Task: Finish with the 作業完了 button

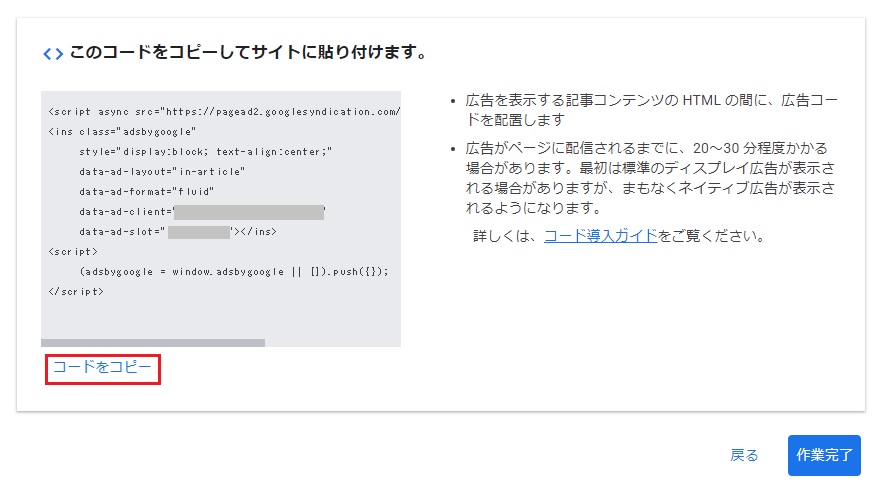Action: (824, 455)
